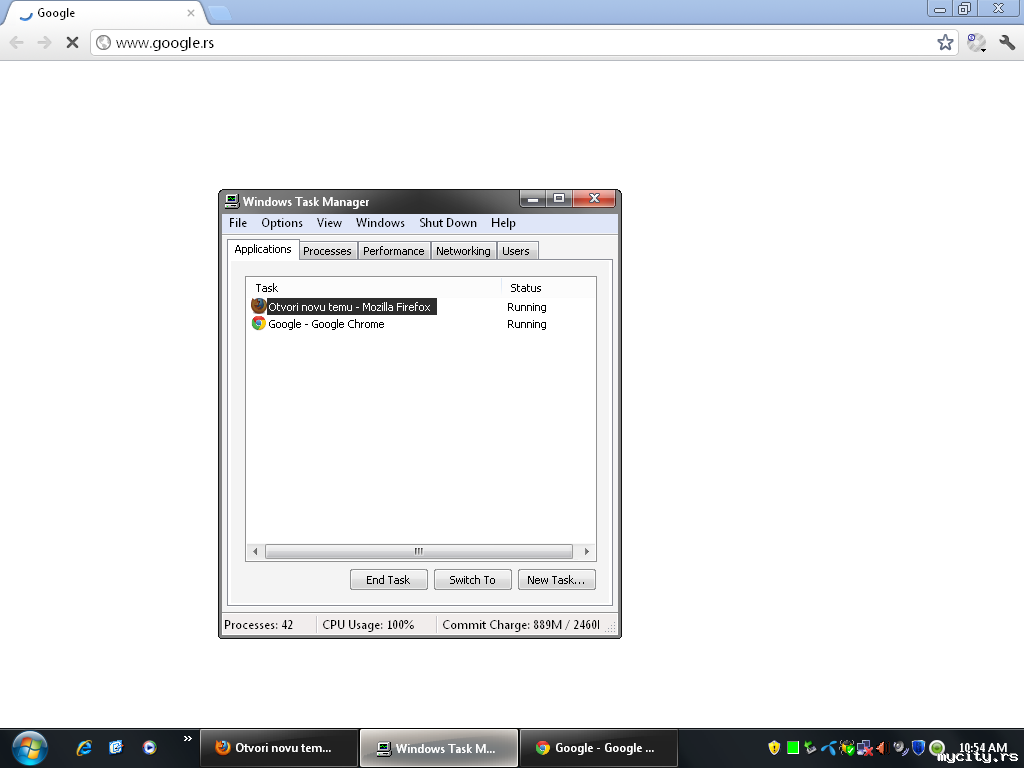
Task: Click the Chrome icon in task list
Action: click(259, 323)
